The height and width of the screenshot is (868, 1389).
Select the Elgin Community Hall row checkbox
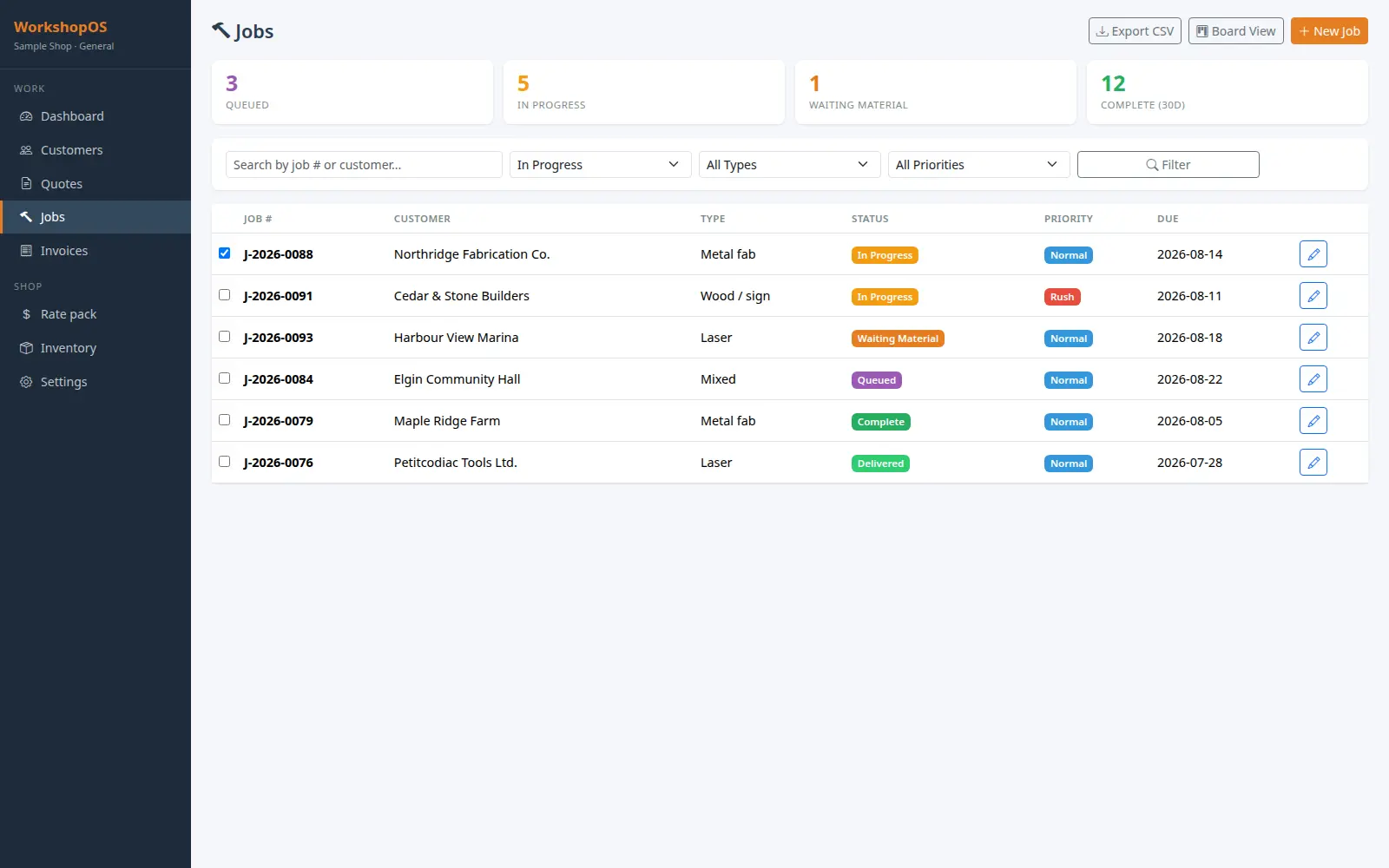click(224, 378)
